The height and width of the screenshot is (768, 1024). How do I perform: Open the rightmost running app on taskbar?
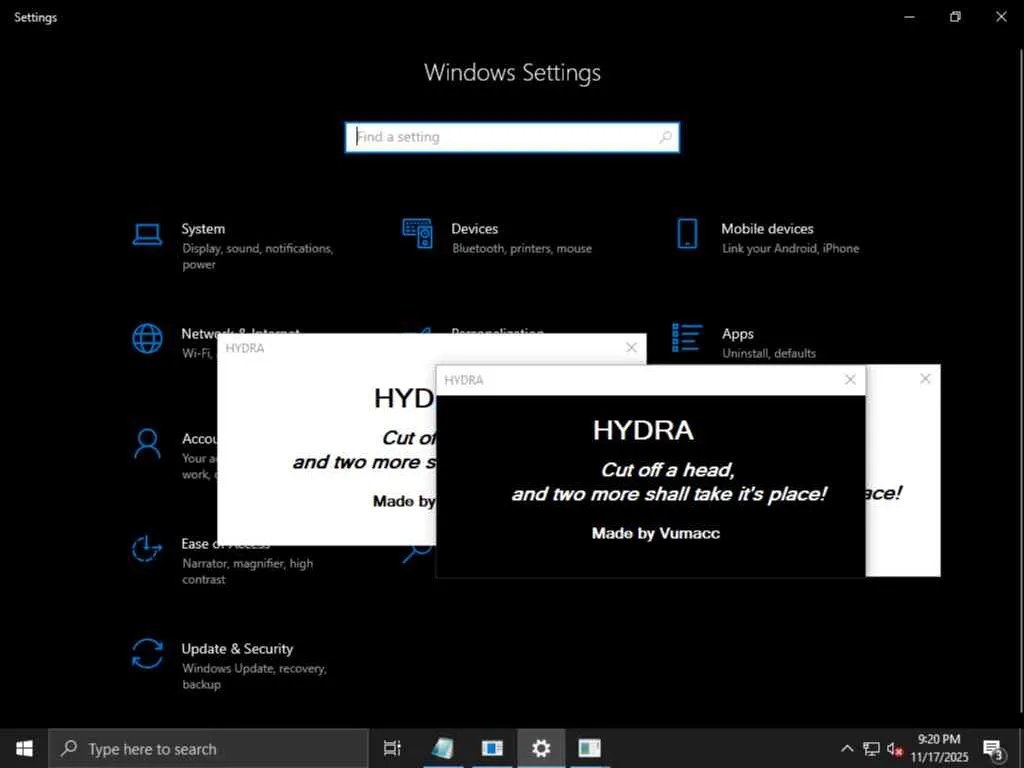(x=590, y=748)
